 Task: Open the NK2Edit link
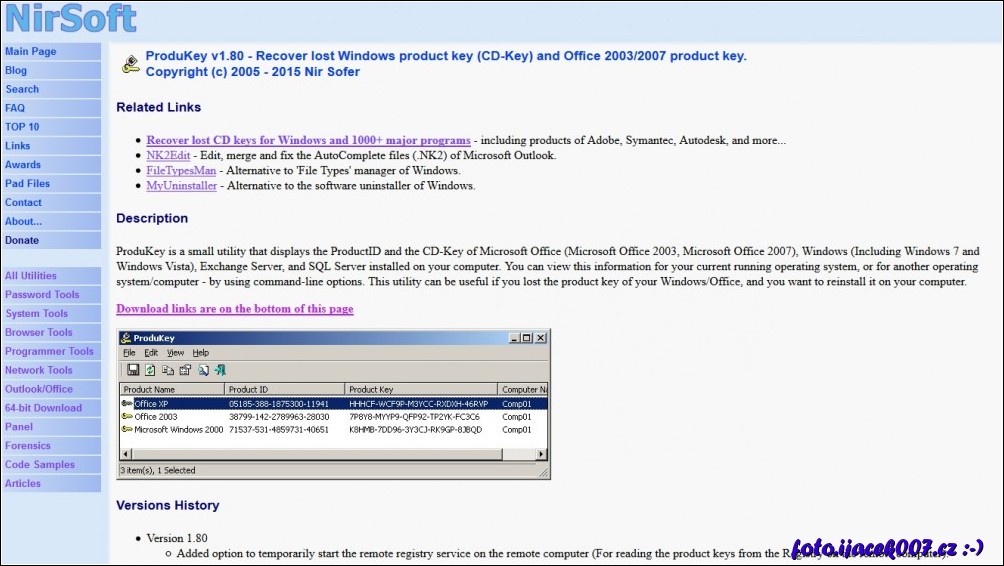[167, 155]
